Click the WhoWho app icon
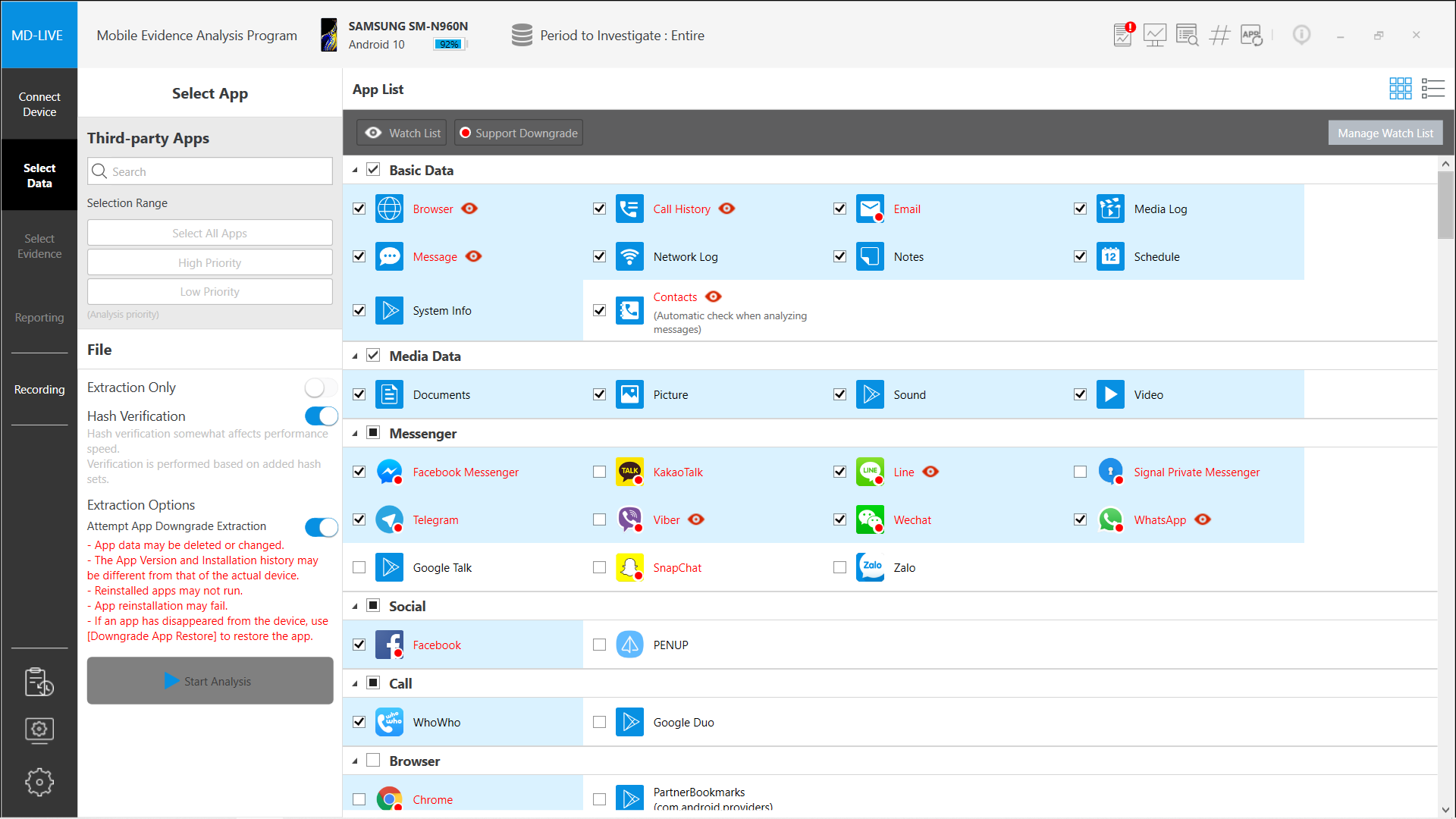 click(x=389, y=722)
